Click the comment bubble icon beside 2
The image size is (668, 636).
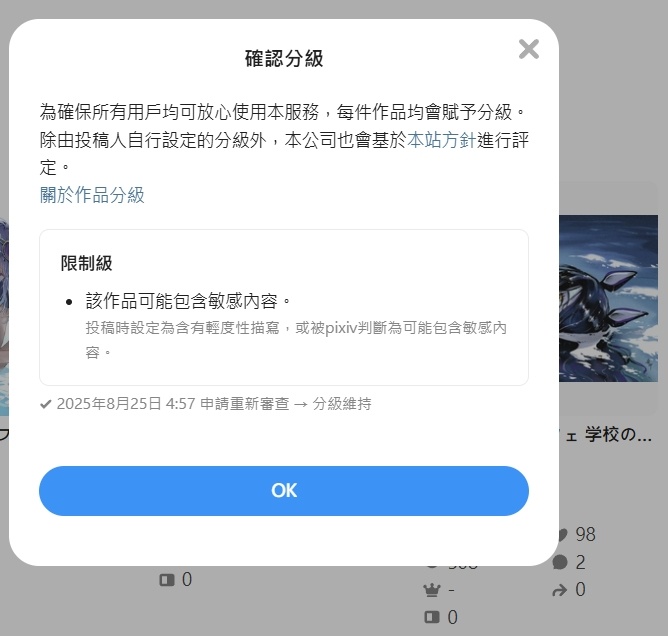click(560, 562)
